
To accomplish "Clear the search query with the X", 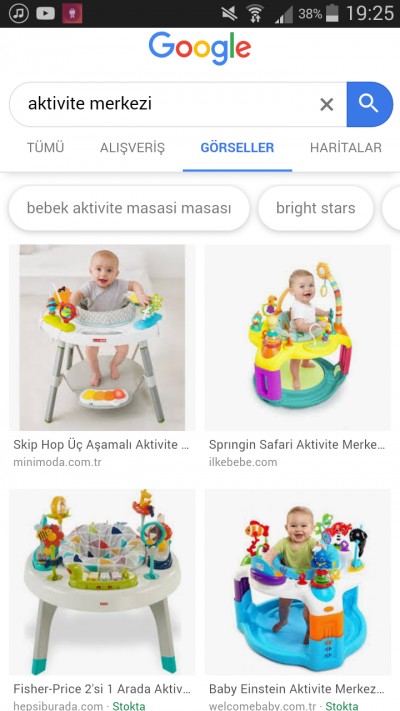I will [327, 105].
